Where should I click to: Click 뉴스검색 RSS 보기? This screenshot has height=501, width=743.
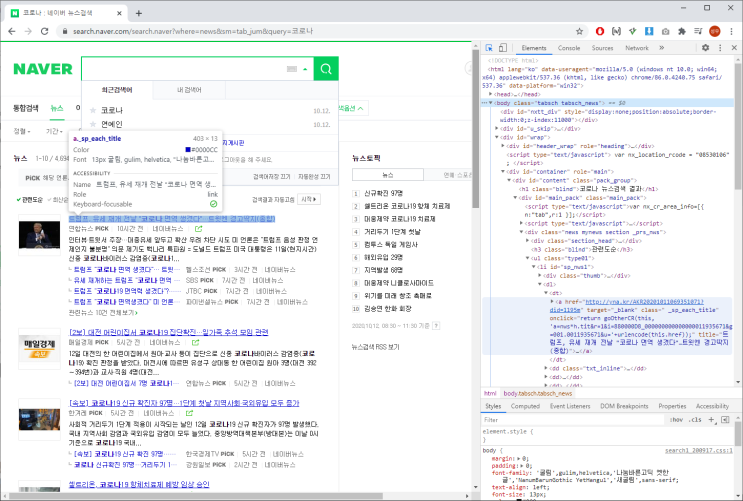[375, 347]
